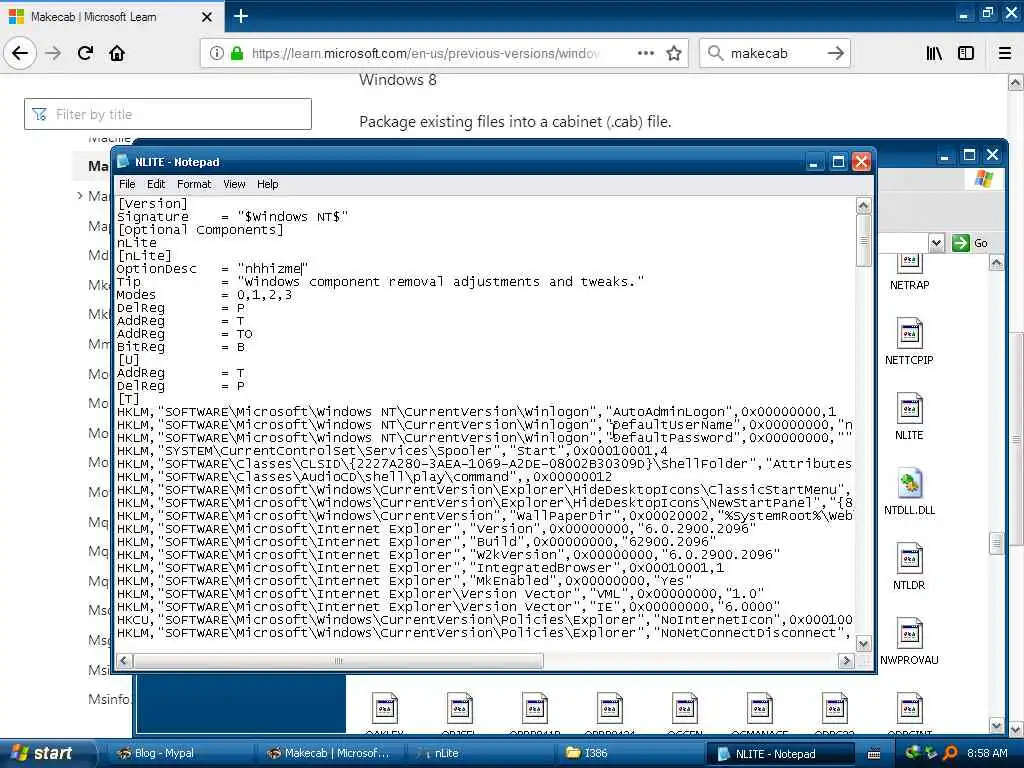Click explorer file list scroll down arrow
This screenshot has width=1024, height=768.
click(x=996, y=725)
